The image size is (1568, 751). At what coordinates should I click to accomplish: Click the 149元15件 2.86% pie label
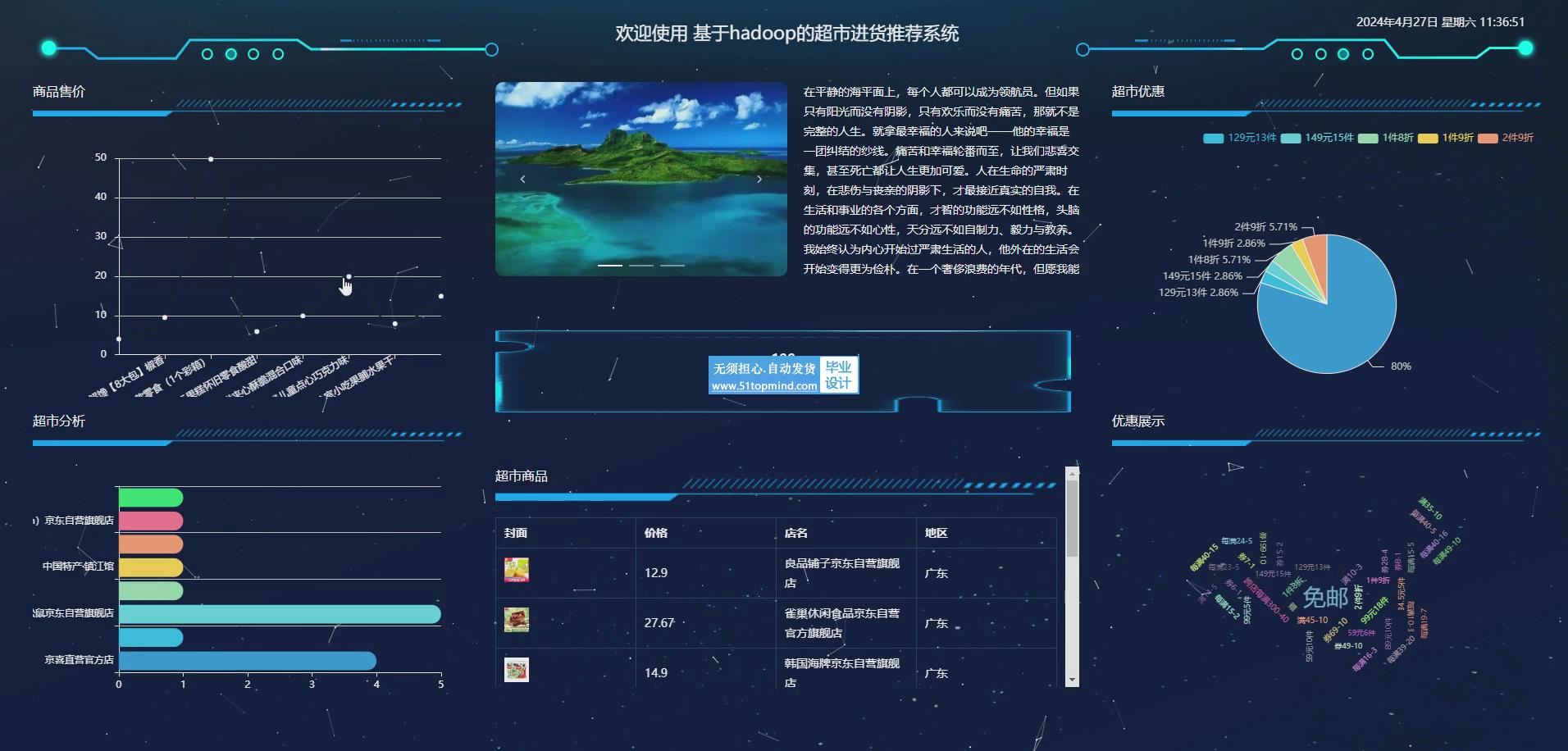[1202, 276]
